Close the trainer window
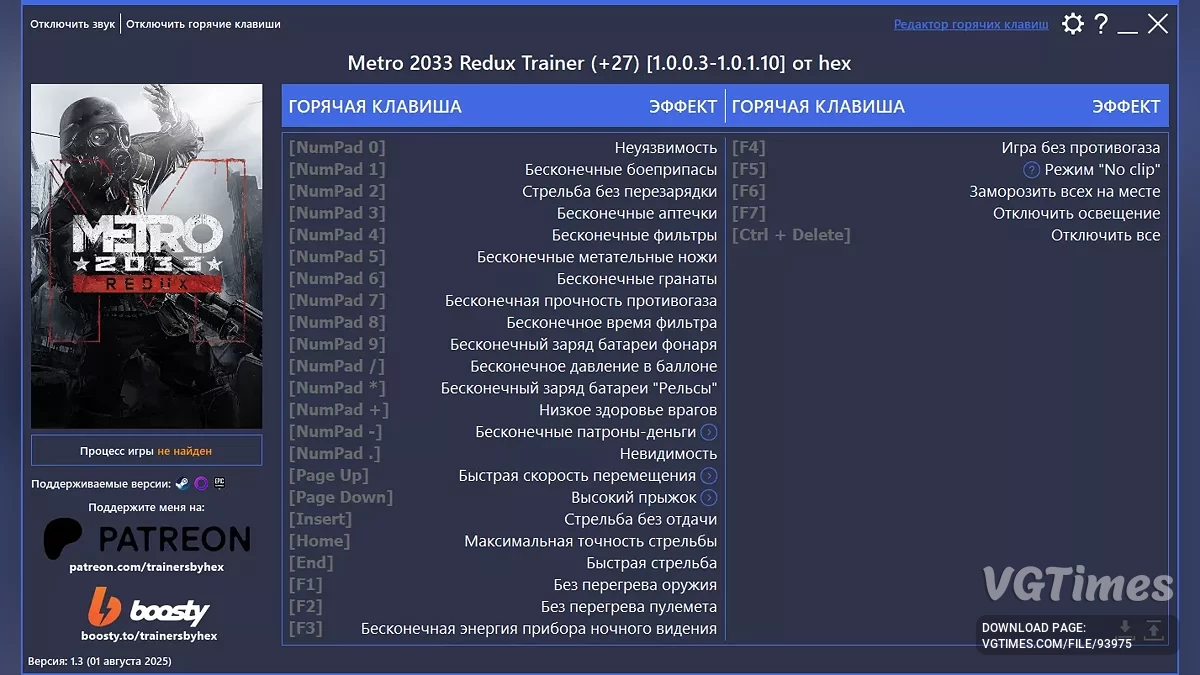The height and width of the screenshot is (675, 1200). tap(1158, 24)
